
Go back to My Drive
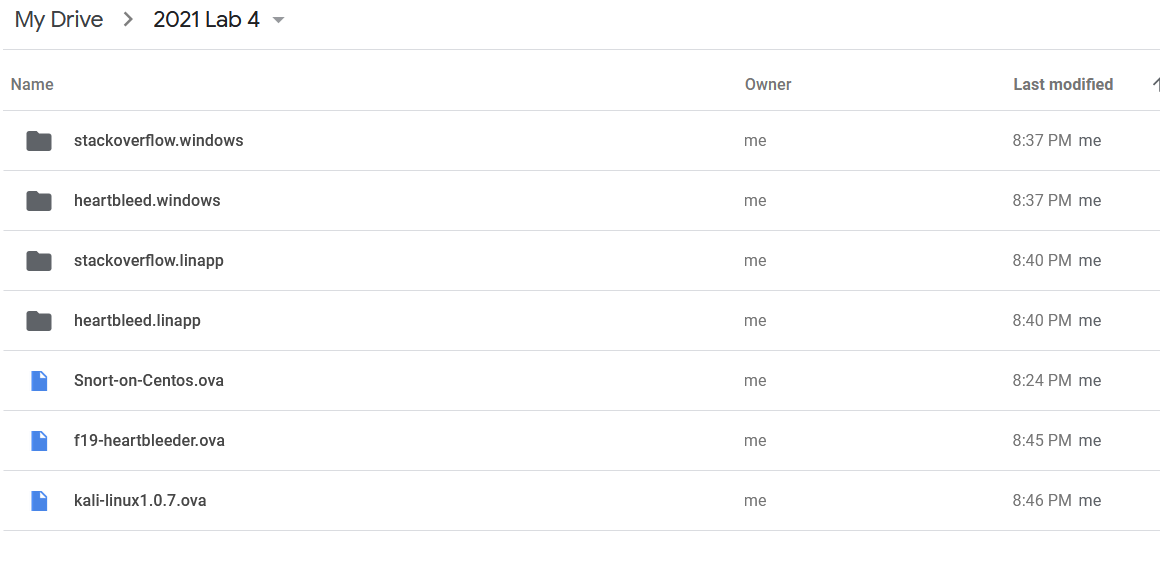(x=59, y=20)
